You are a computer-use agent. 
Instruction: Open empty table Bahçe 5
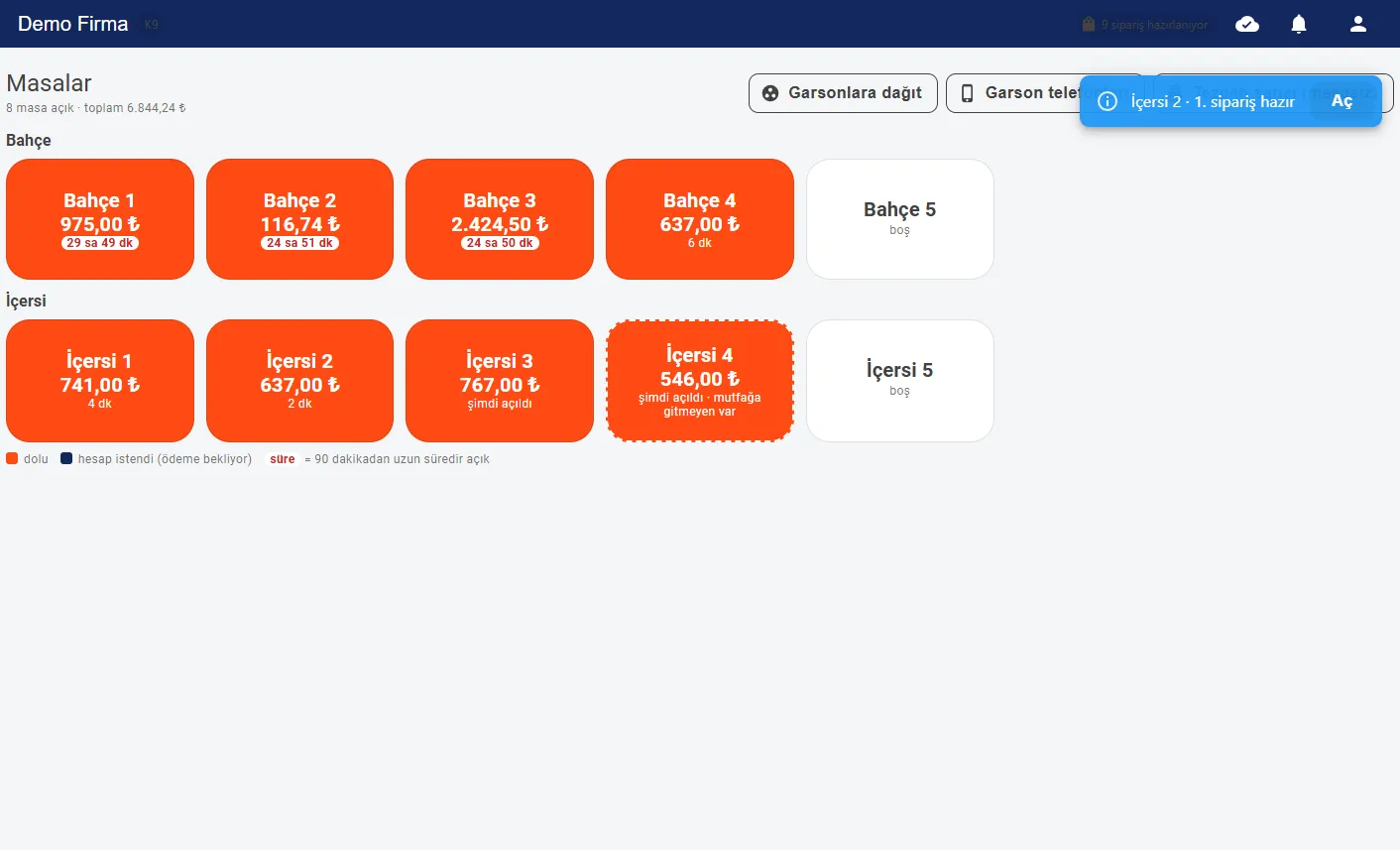click(x=899, y=219)
